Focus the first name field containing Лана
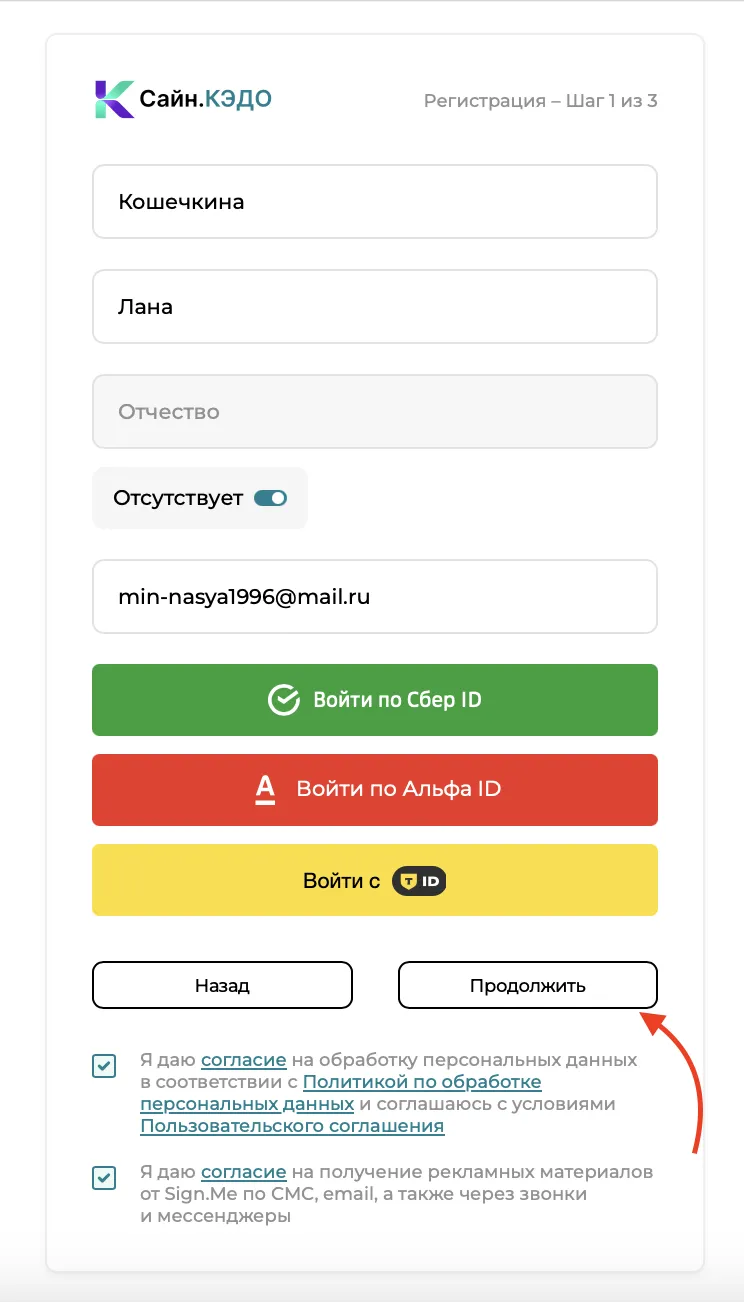Screen dimensions: 744x1302 (375, 307)
